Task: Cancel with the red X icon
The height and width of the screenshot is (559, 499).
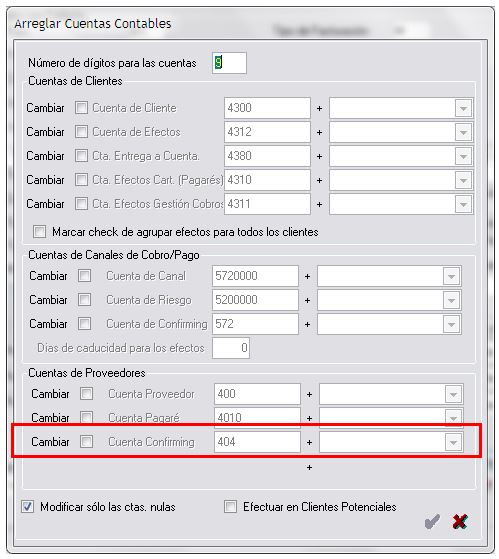Action: [x=460, y=522]
